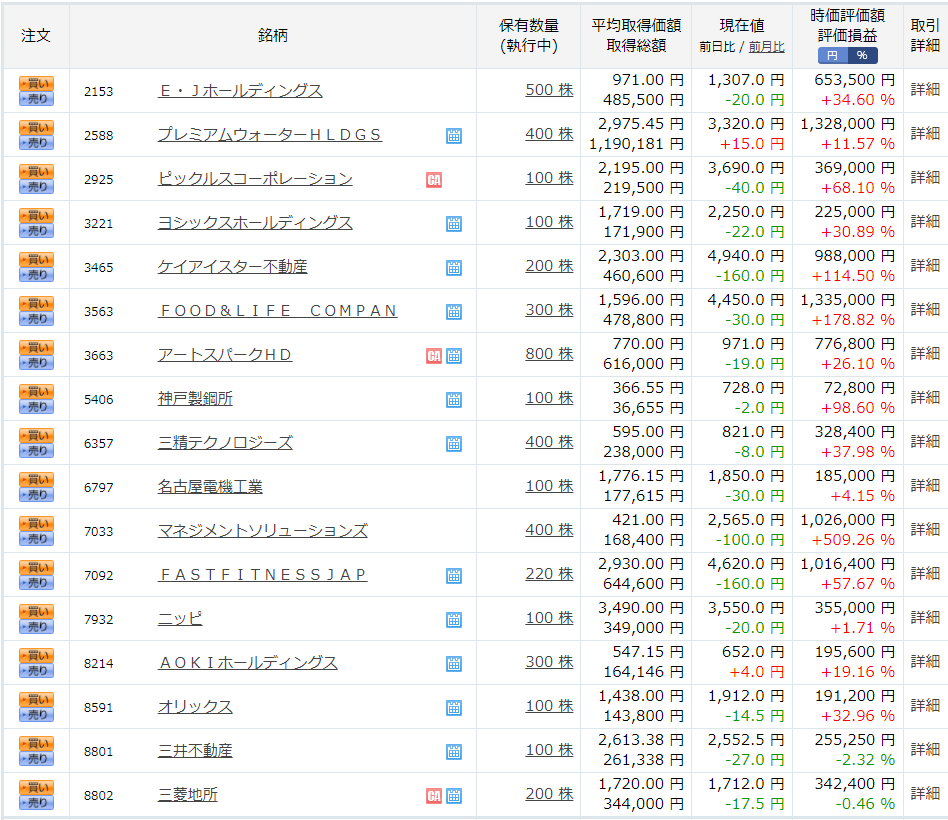Open the 名古屋電機工業 stock link

pos(210,487)
